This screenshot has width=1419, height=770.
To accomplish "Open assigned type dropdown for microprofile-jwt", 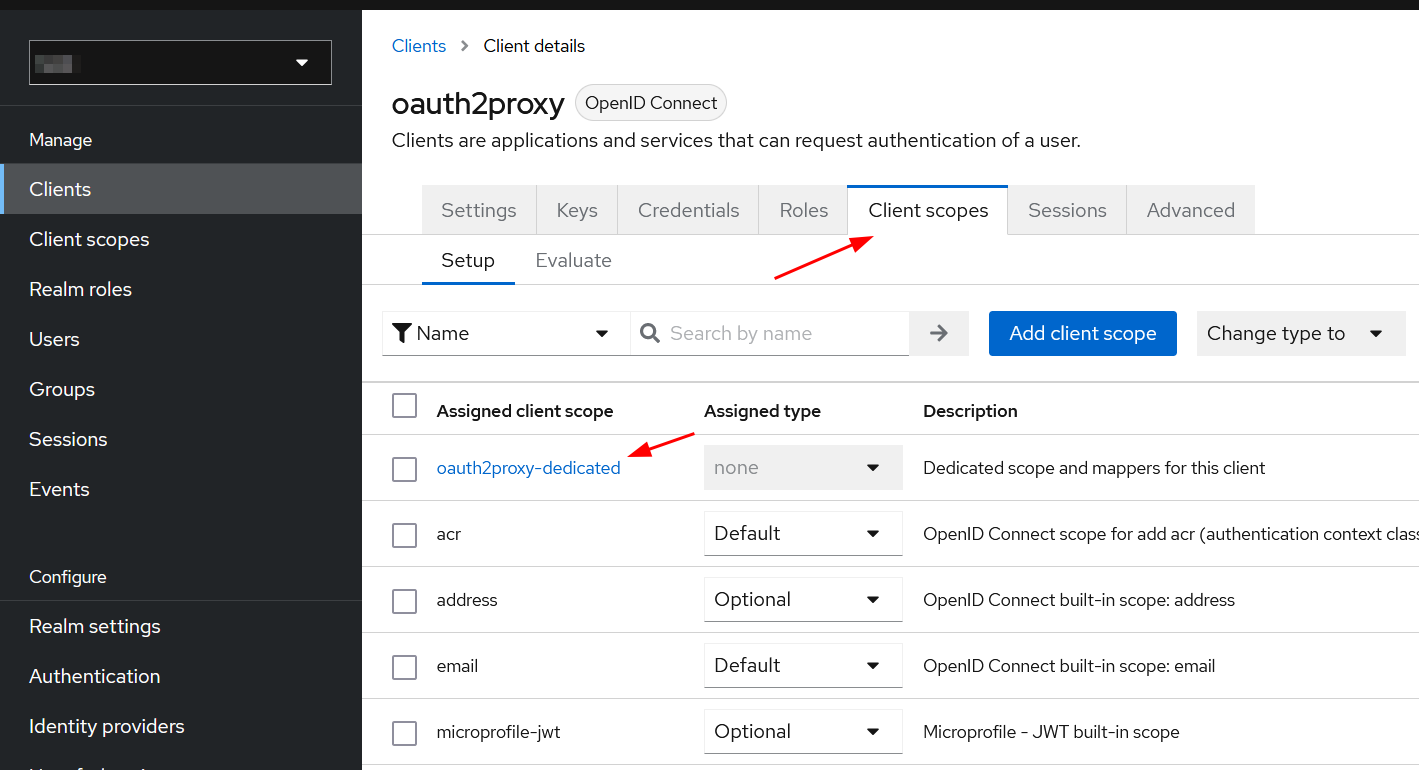I will click(802, 732).
